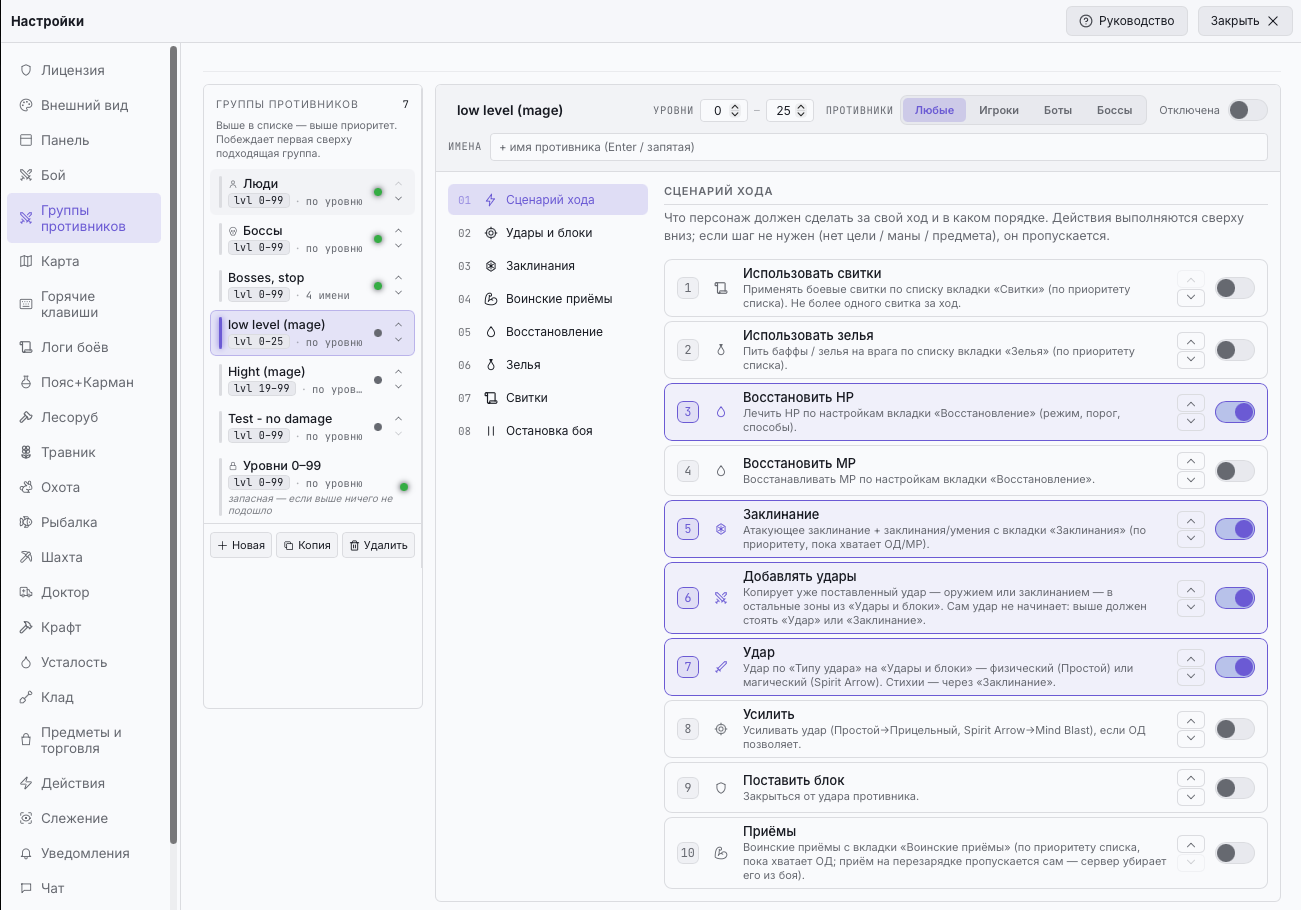Viewport: 1301px width, 910px height.
Task: Turn off the Заклинание step toggle
Action: (x=1235, y=529)
